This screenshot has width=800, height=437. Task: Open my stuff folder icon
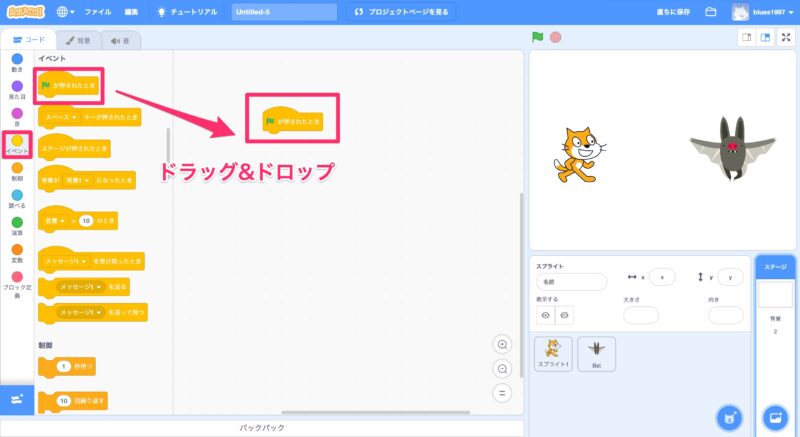click(x=711, y=12)
